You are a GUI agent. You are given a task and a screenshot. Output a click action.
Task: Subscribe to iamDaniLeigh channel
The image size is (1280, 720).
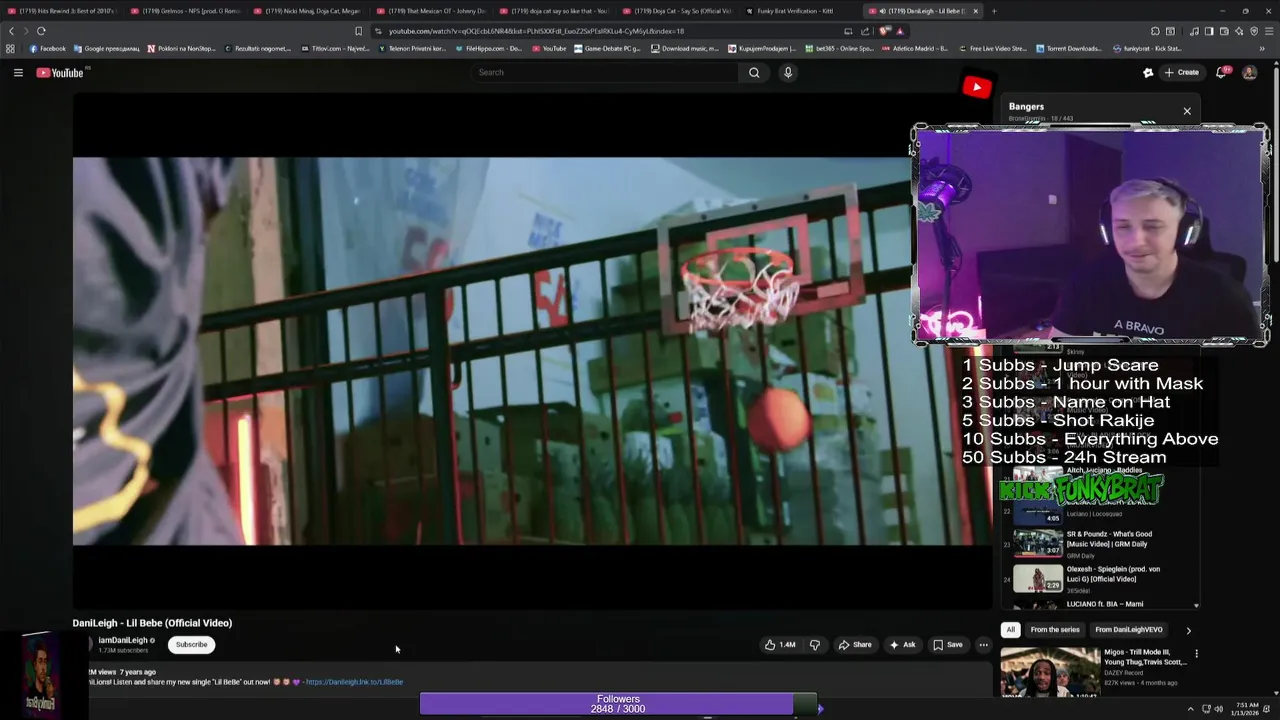(x=191, y=645)
